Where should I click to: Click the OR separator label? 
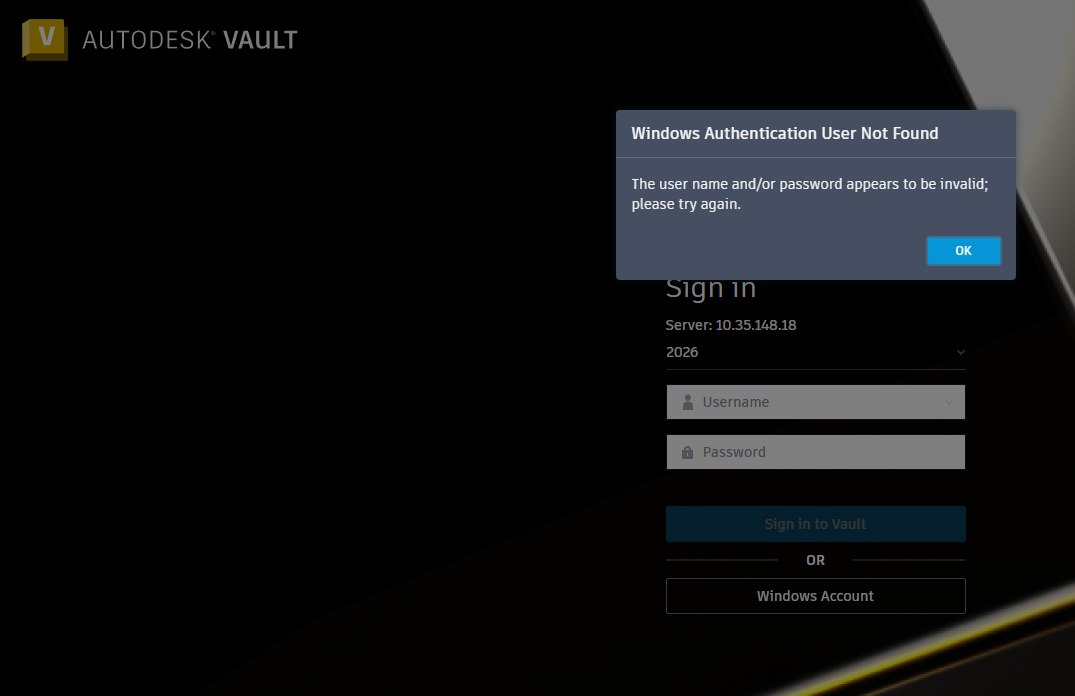815,560
